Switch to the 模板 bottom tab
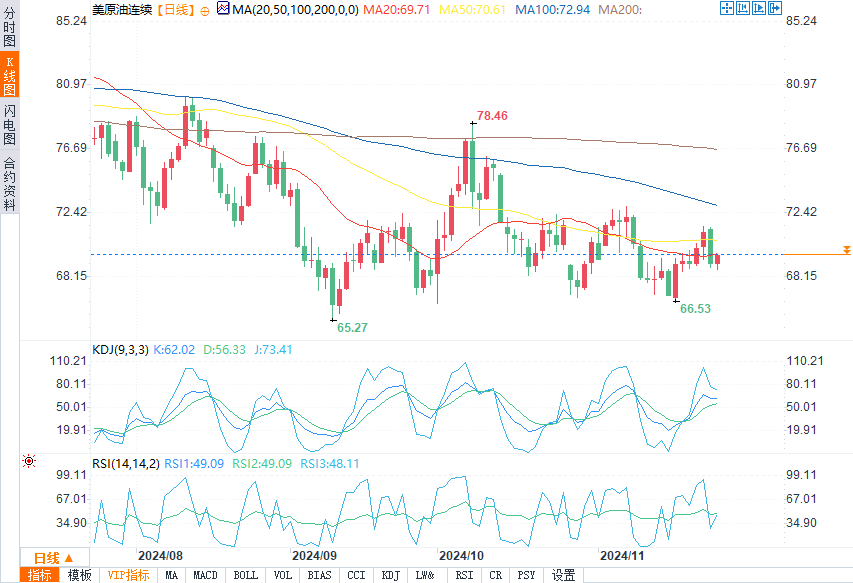This screenshot has width=853, height=583. coord(80,575)
